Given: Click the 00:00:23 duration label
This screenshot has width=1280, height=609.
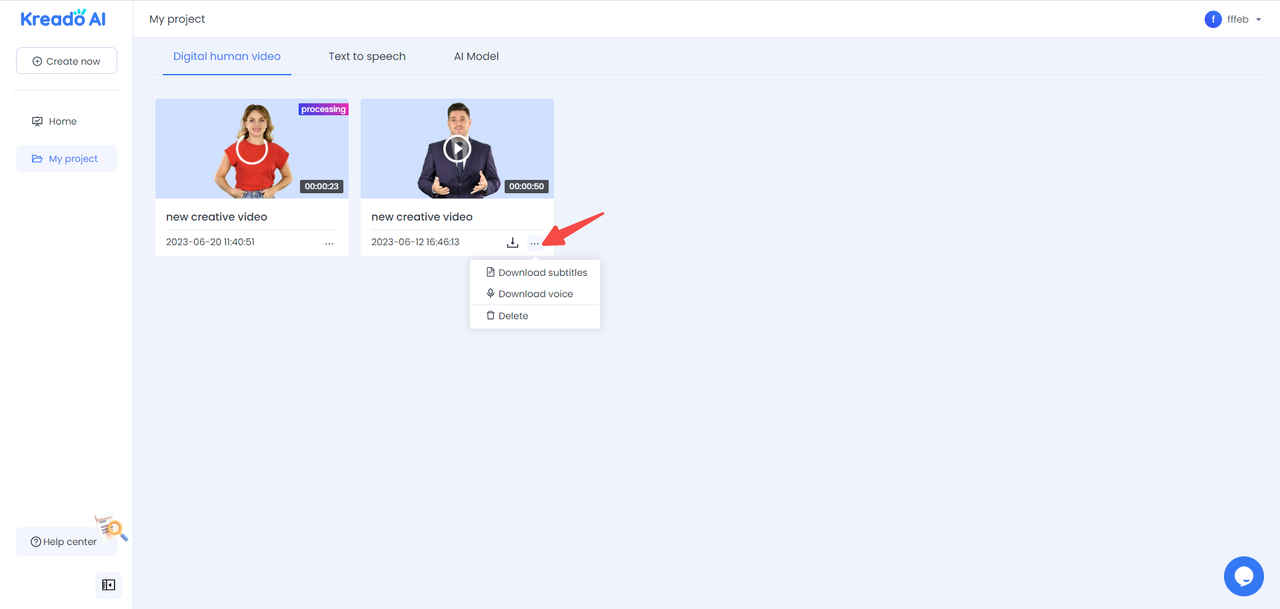Looking at the screenshot, I should [322, 186].
